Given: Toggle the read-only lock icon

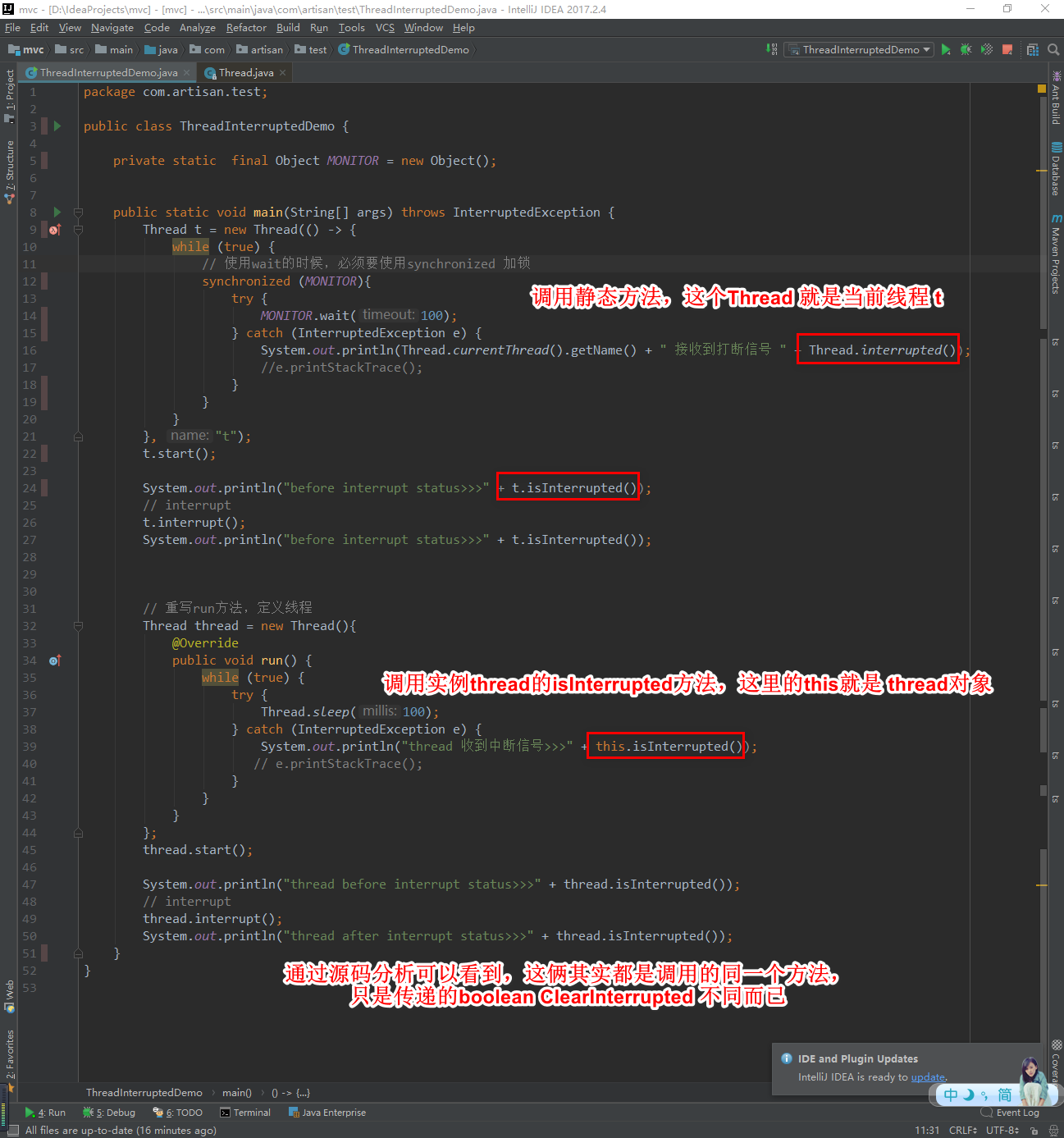Looking at the screenshot, I should click(x=1034, y=1131).
